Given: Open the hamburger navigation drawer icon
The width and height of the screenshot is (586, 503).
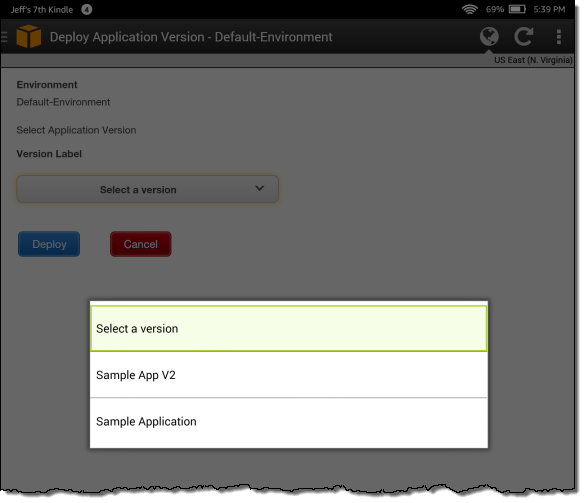Looking at the screenshot, I should tap(4, 37).
